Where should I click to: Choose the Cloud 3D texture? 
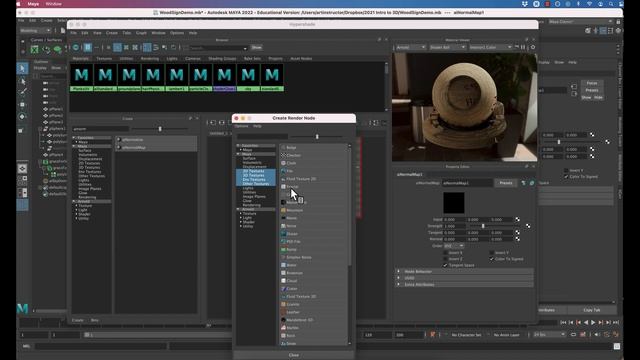(x=313, y=281)
